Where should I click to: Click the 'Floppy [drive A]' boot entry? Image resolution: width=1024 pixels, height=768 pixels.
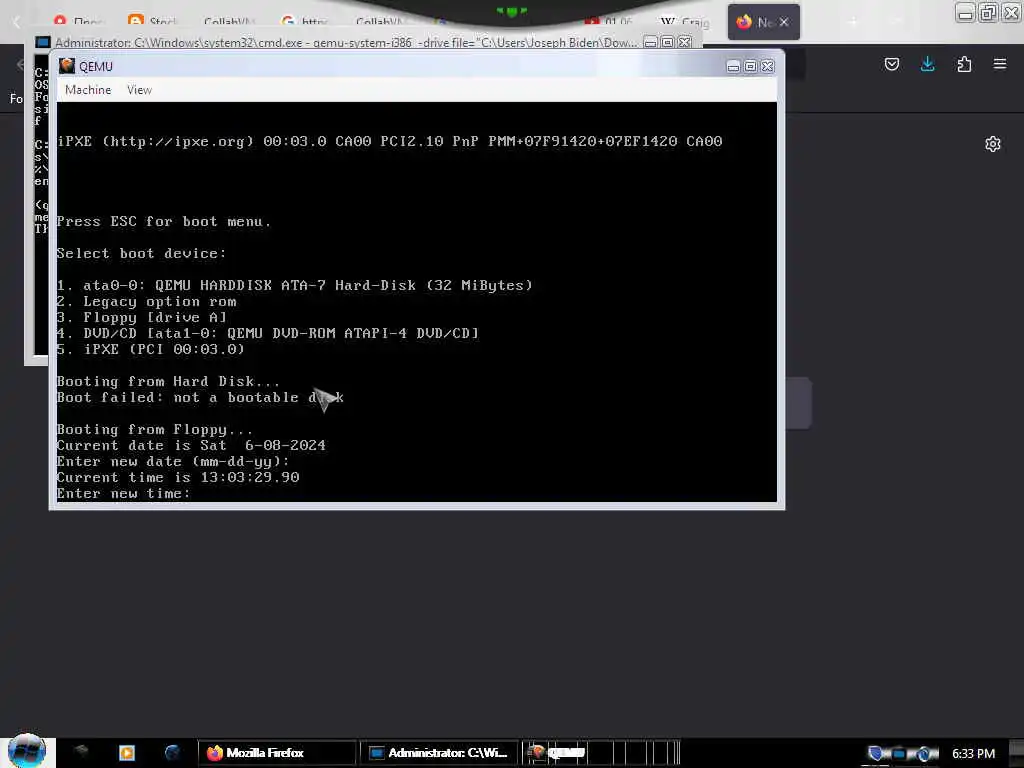coord(142,317)
